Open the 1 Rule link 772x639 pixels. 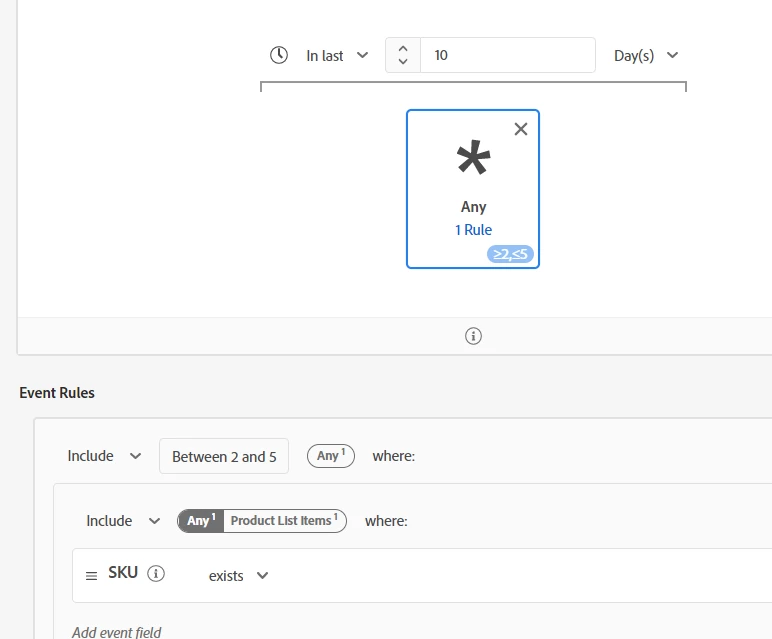[473, 230]
